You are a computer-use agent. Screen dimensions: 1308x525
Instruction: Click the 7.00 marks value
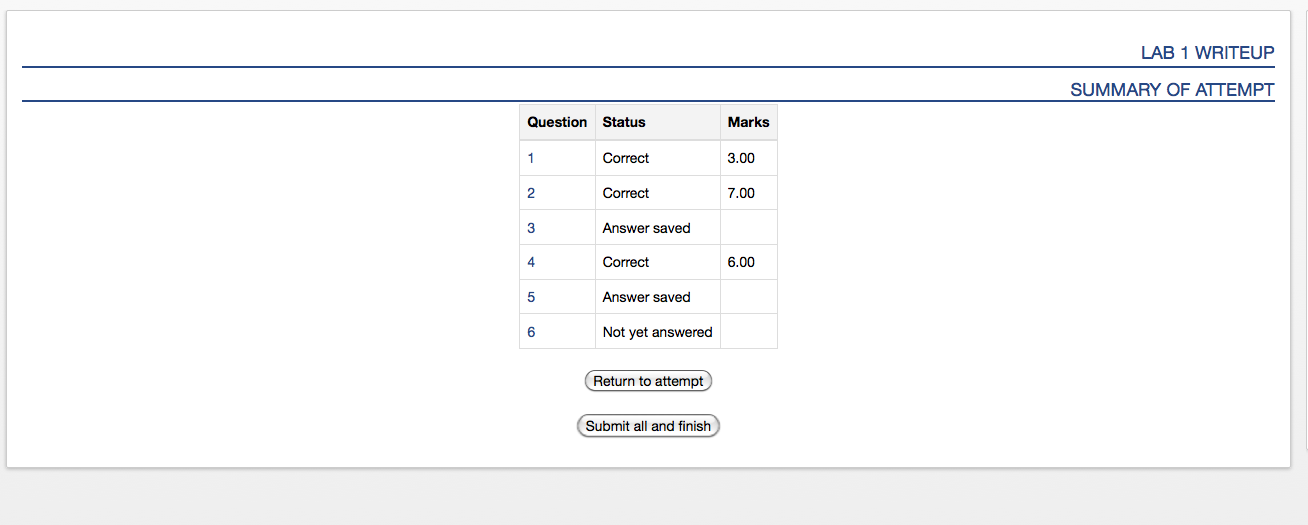[x=741, y=193]
